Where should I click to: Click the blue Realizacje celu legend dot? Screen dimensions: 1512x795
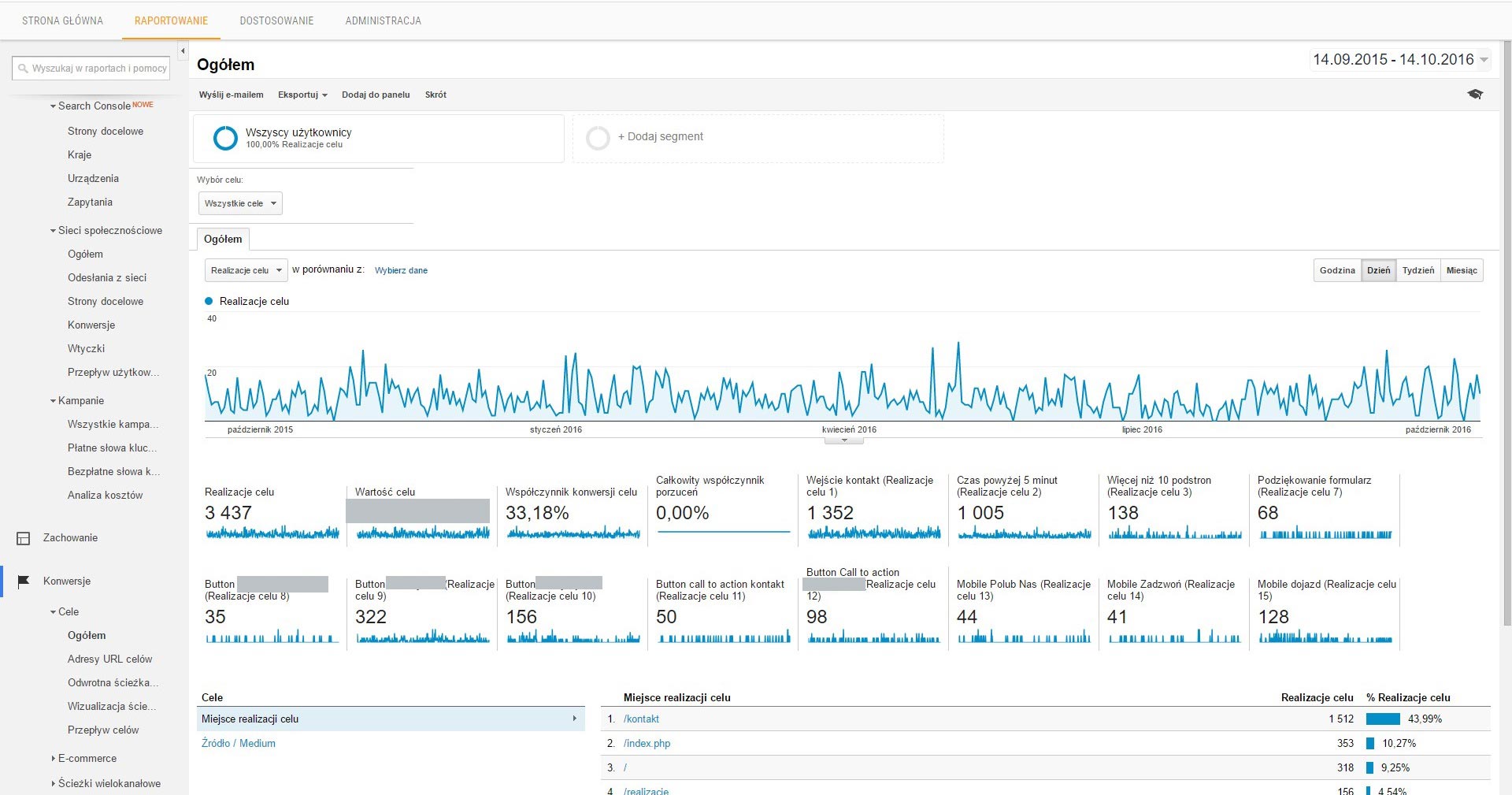(x=209, y=301)
